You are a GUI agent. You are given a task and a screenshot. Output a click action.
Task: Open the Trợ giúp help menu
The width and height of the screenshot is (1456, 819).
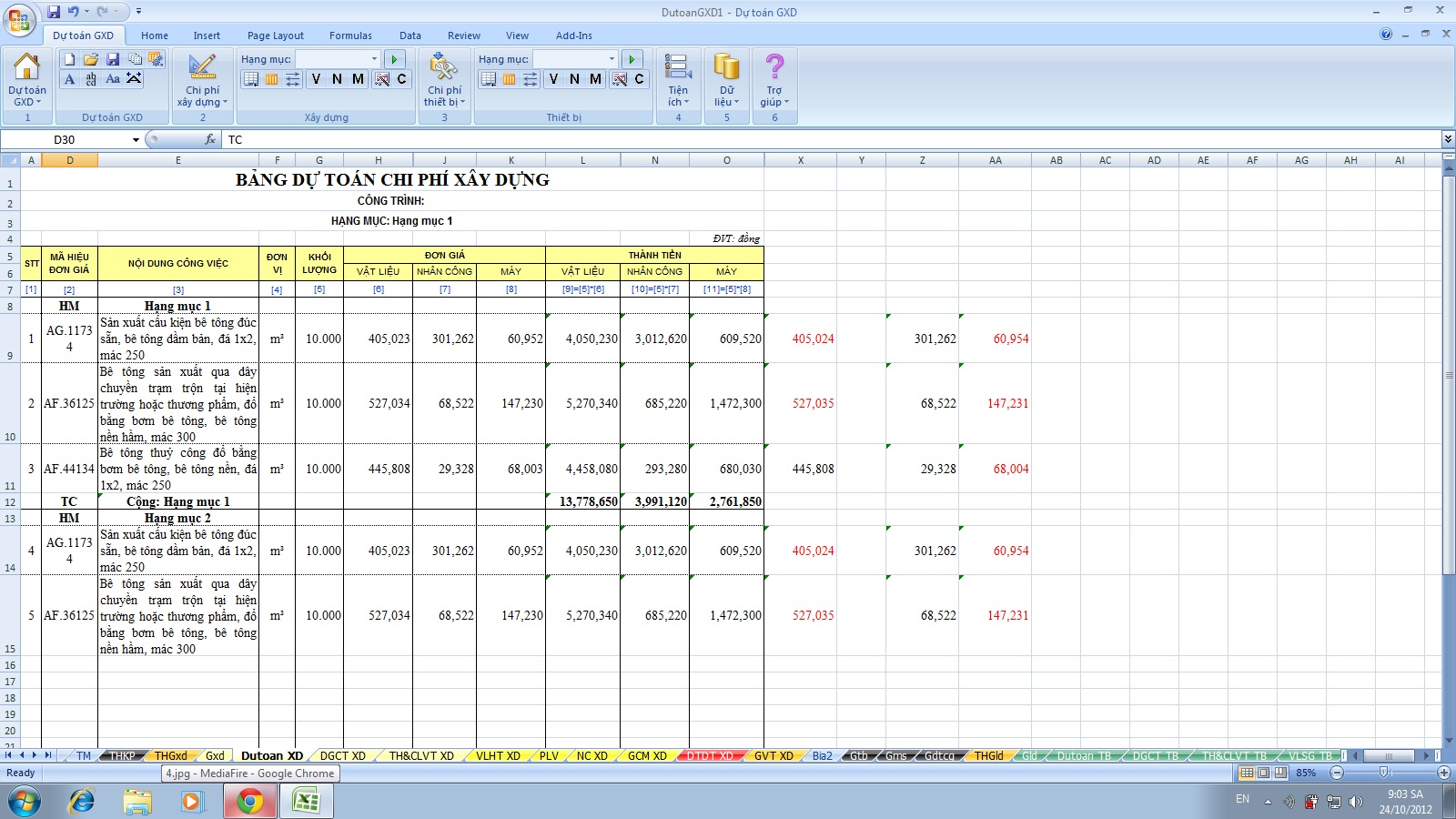774,80
